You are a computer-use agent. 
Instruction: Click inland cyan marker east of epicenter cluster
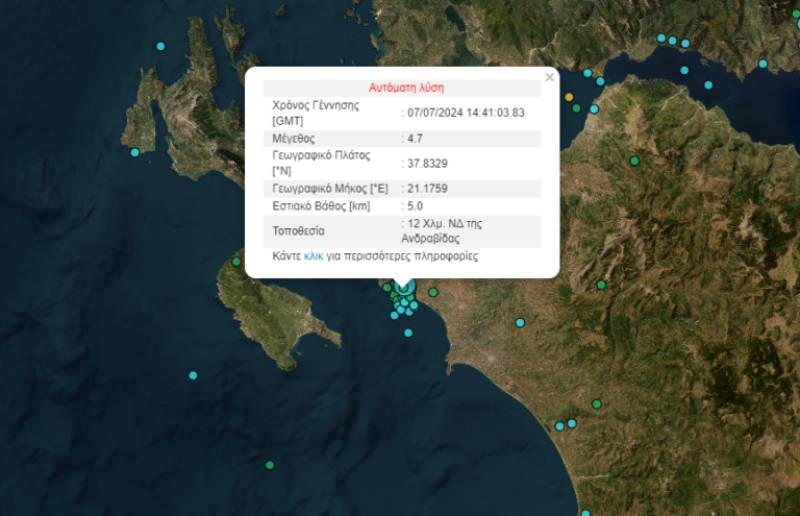coord(520,322)
